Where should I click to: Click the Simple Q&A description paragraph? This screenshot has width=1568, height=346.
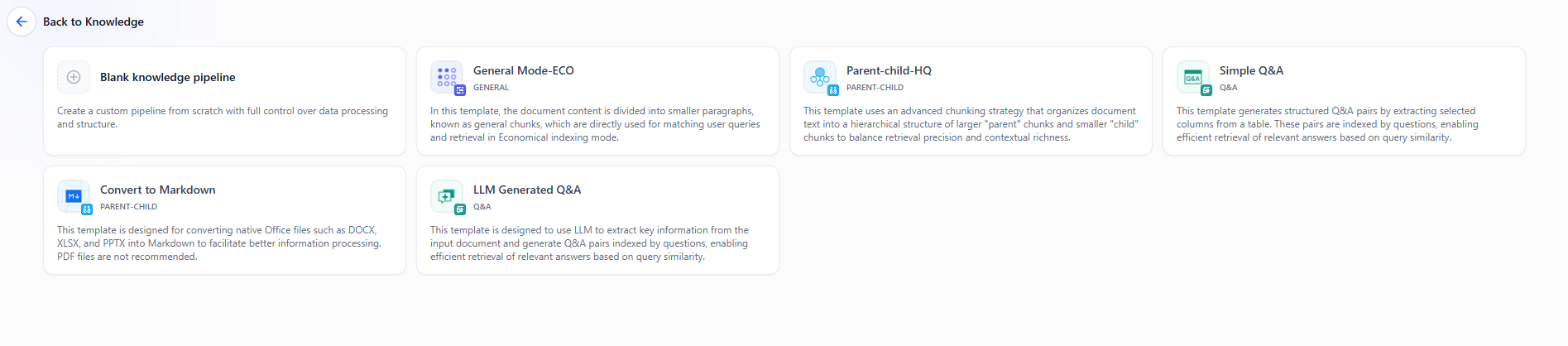[1327, 124]
